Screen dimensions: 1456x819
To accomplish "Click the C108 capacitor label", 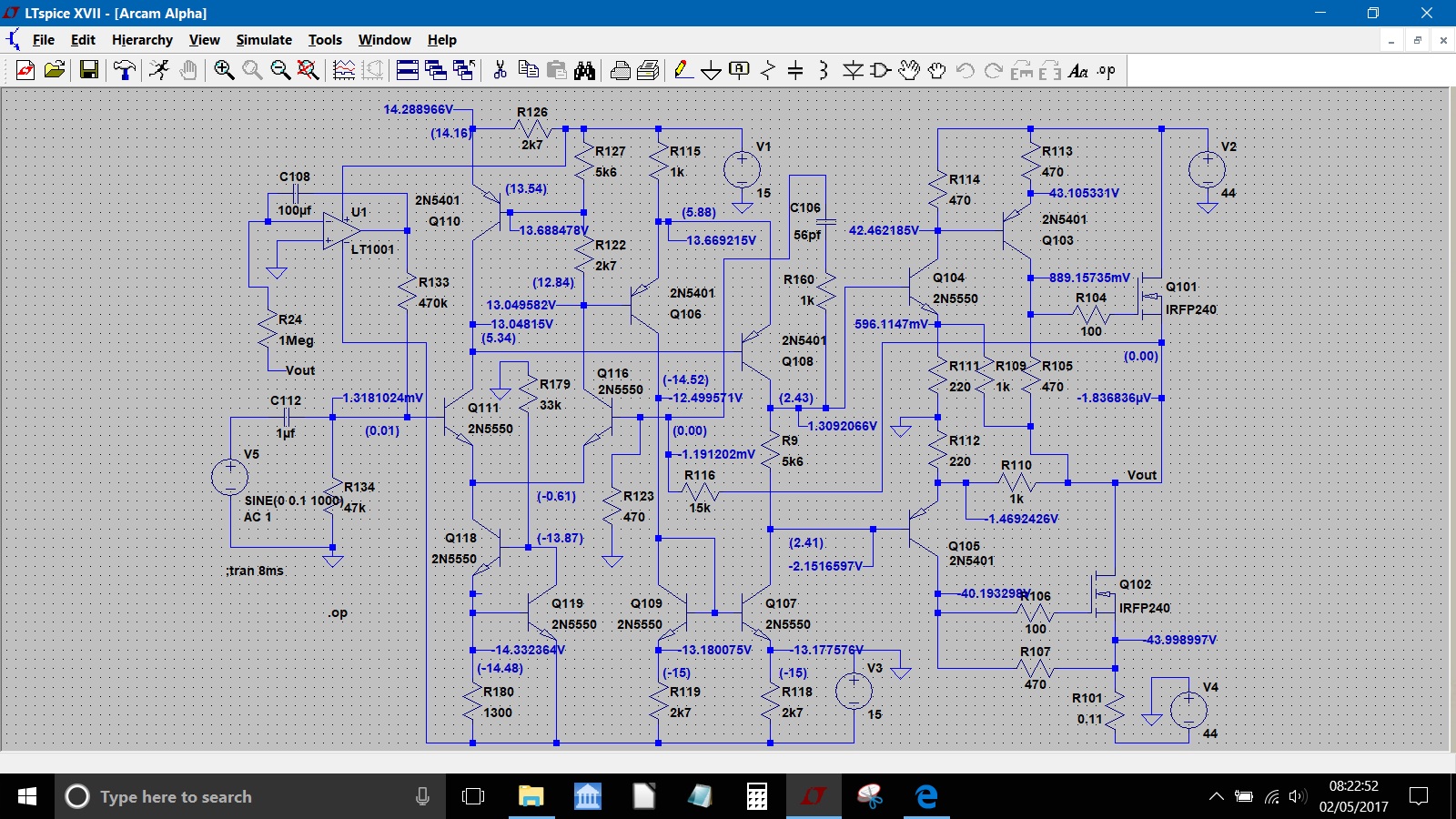I will point(295,177).
